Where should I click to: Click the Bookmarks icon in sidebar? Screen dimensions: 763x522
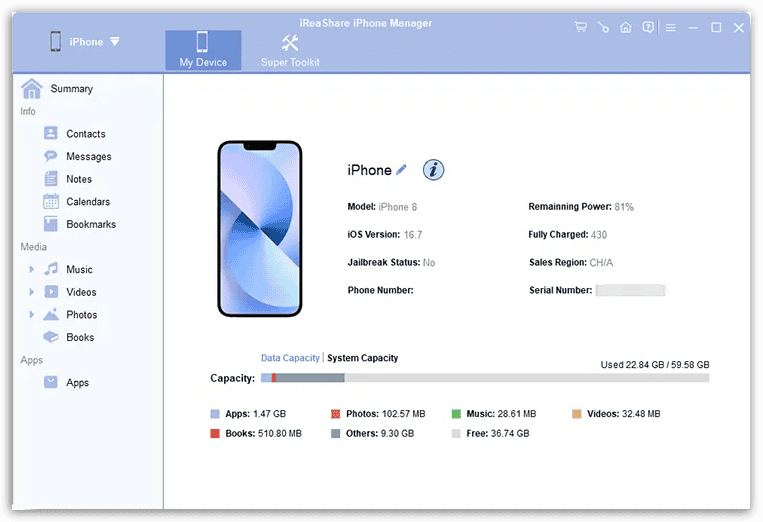coord(51,224)
